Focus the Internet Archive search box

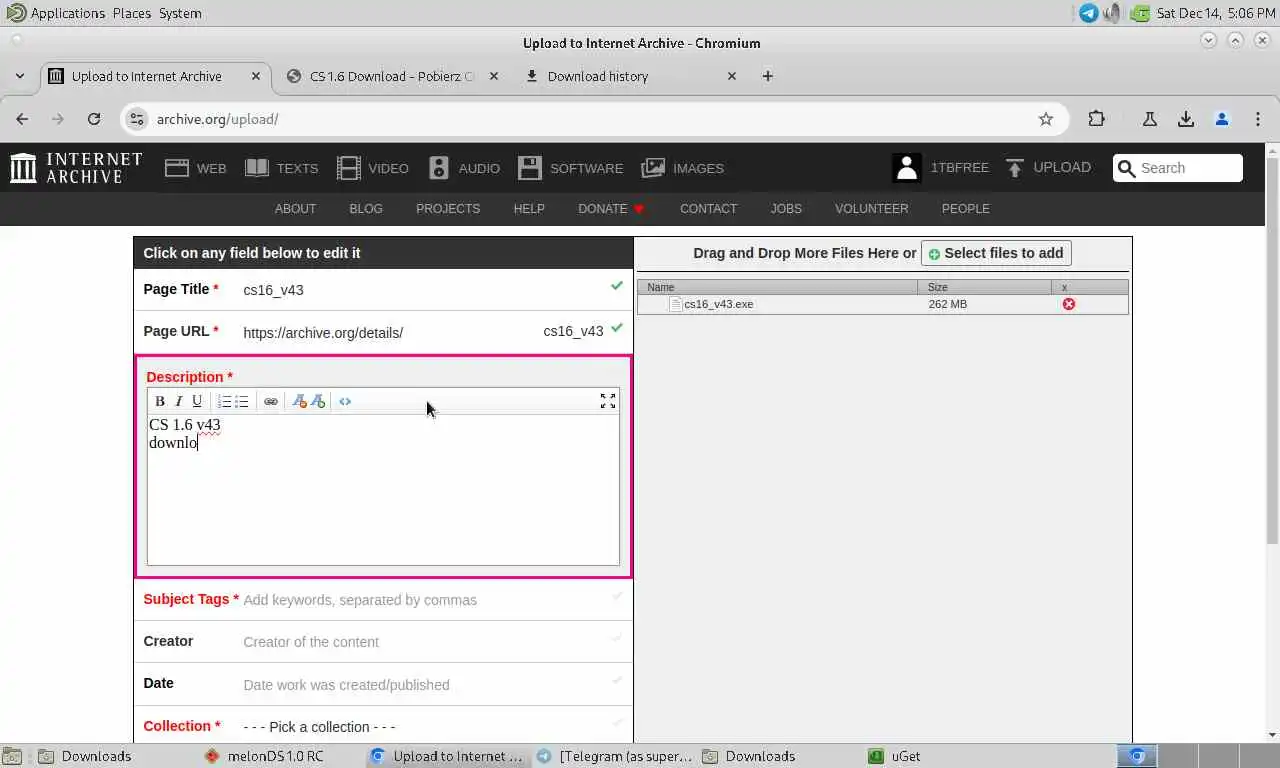coord(1178,168)
